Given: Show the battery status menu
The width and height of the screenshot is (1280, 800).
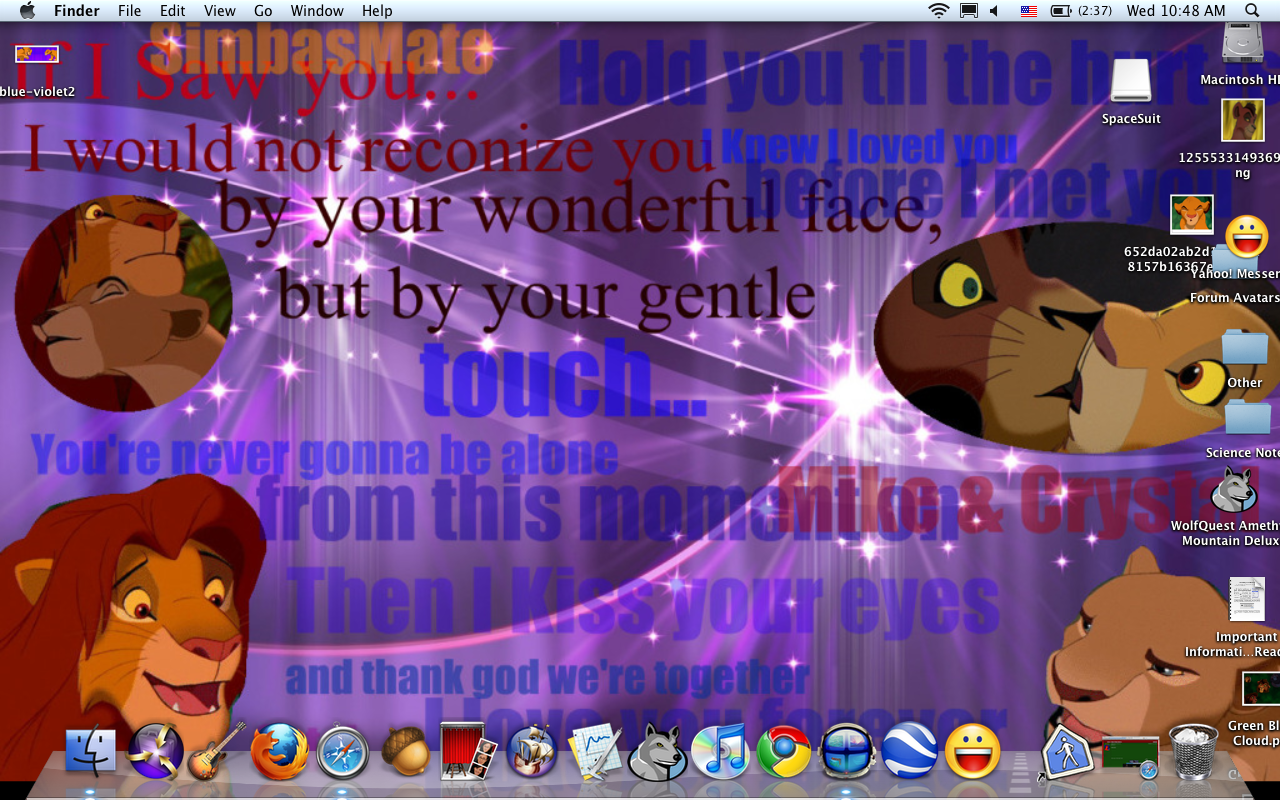Looking at the screenshot, I should tap(1060, 11).
